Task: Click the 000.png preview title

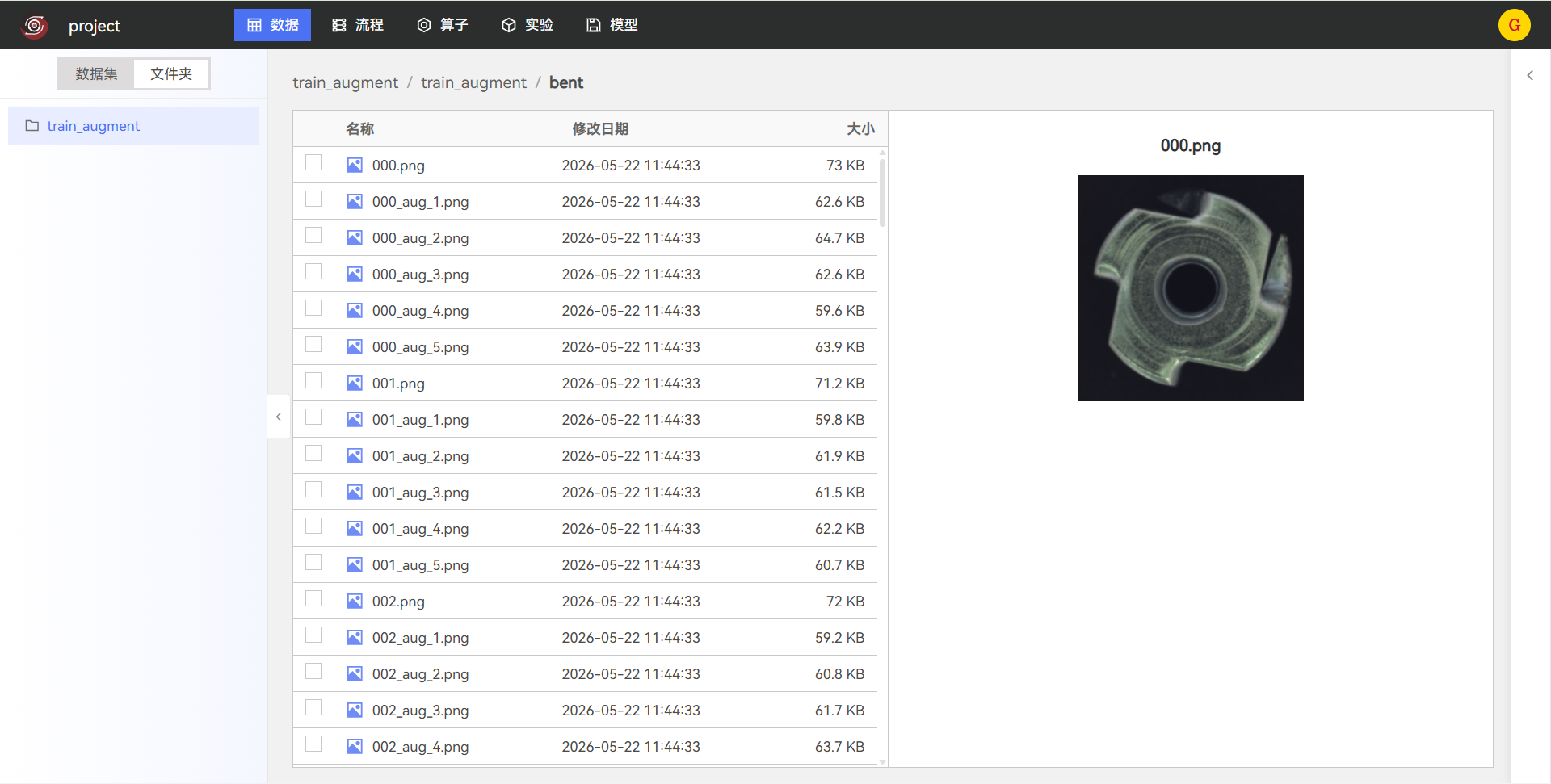Action: point(1190,145)
